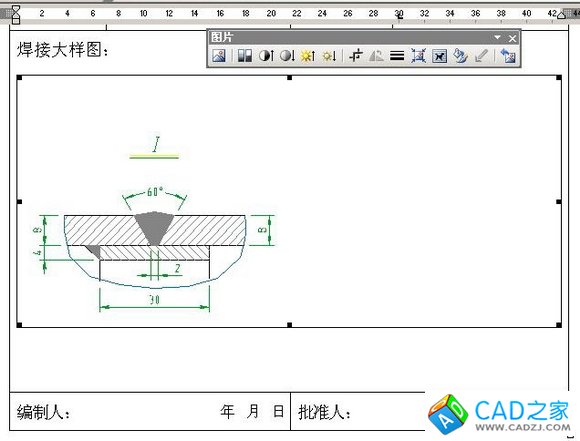The height and width of the screenshot is (441, 580).
Task: Click ruler number 20
Action: (271, 13)
